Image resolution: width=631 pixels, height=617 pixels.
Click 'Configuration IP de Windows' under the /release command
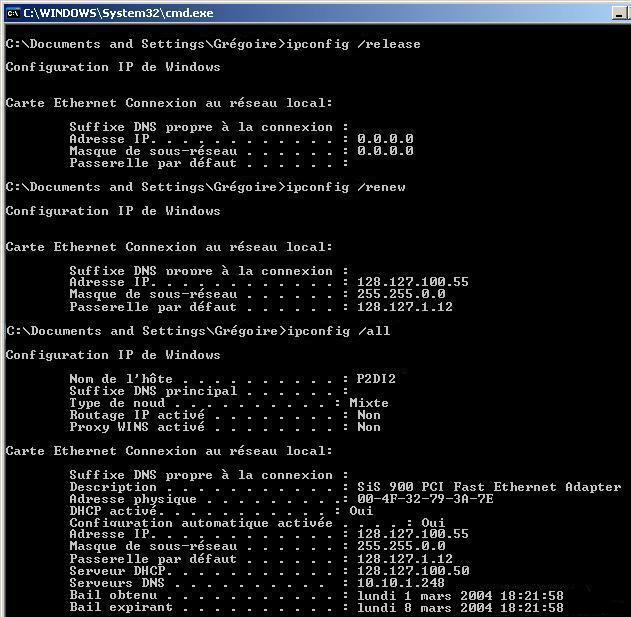[x=113, y=67]
